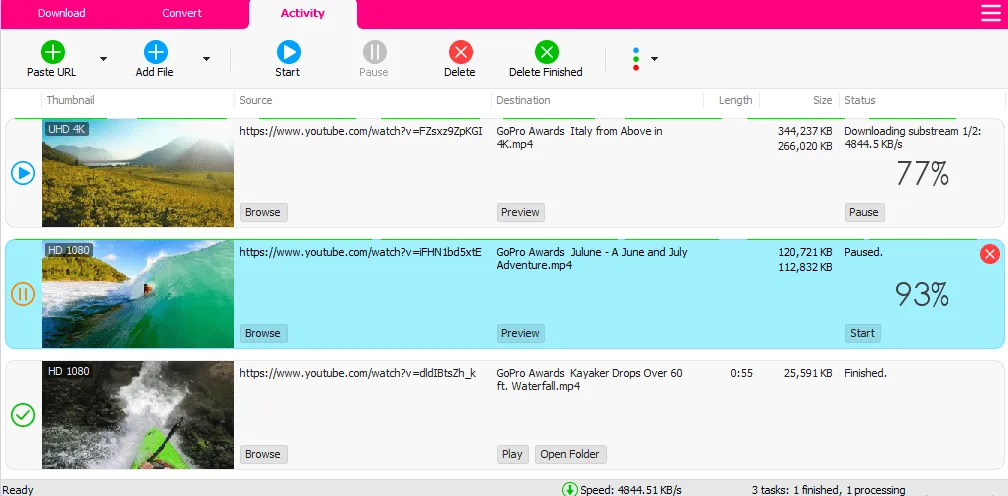The width and height of the screenshot is (1008, 496).
Task: Click the 93% progress value
Action: coord(922,294)
